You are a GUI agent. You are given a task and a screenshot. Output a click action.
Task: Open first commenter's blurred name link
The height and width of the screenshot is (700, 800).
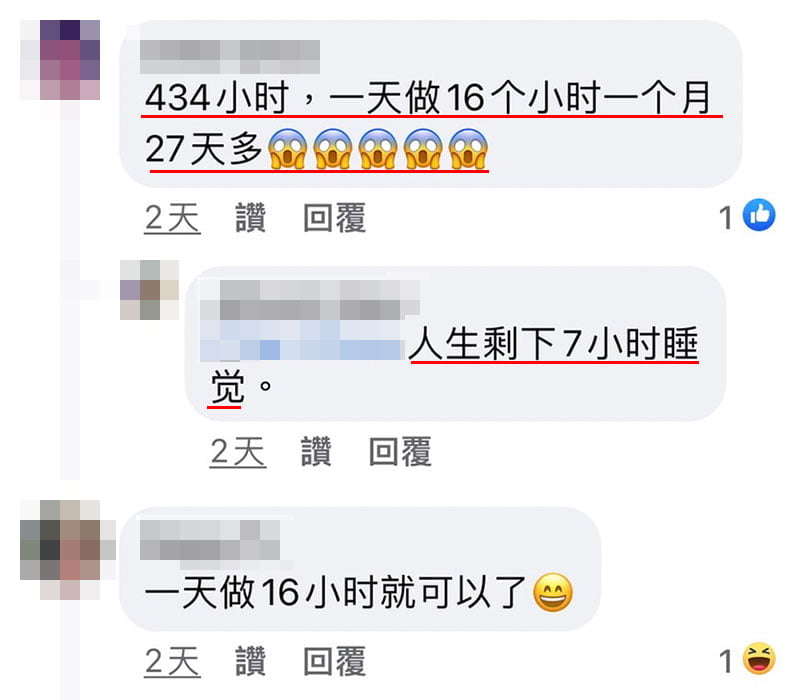(230, 57)
